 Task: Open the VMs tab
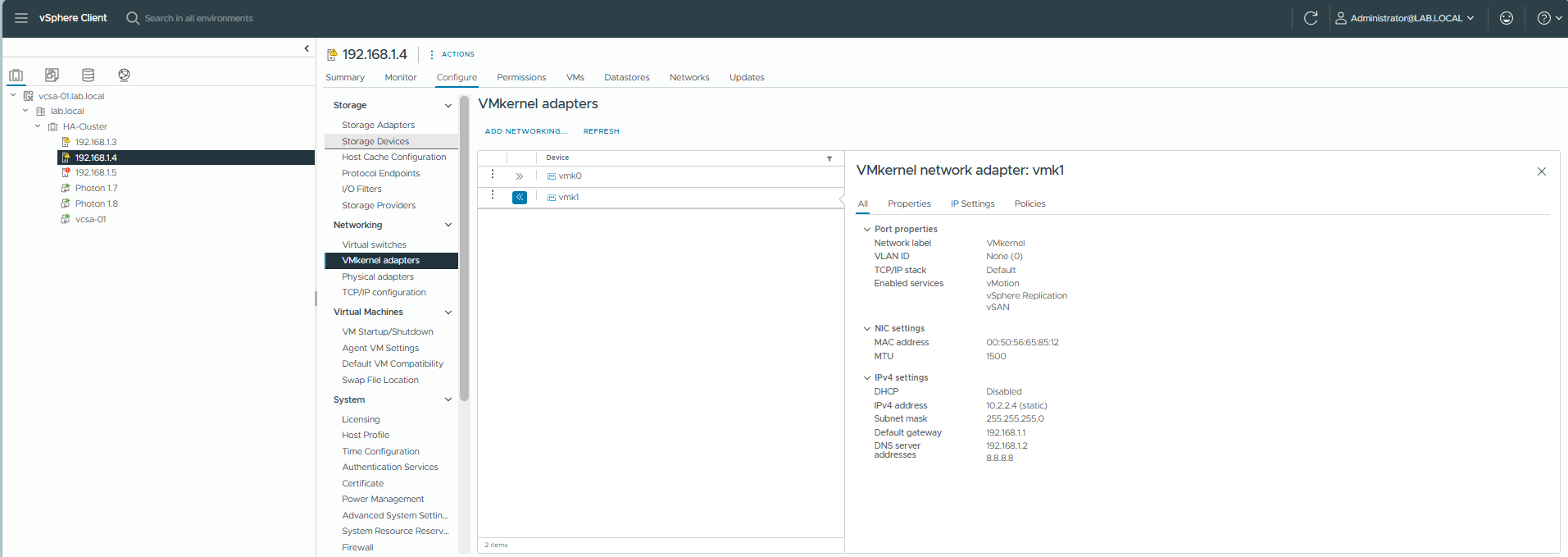[575, 77]
